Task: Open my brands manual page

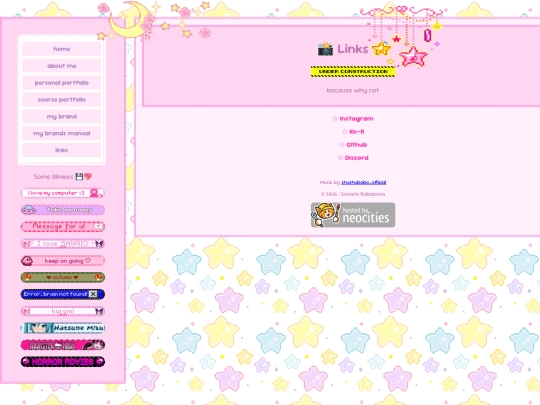Action: pos(62,133)
